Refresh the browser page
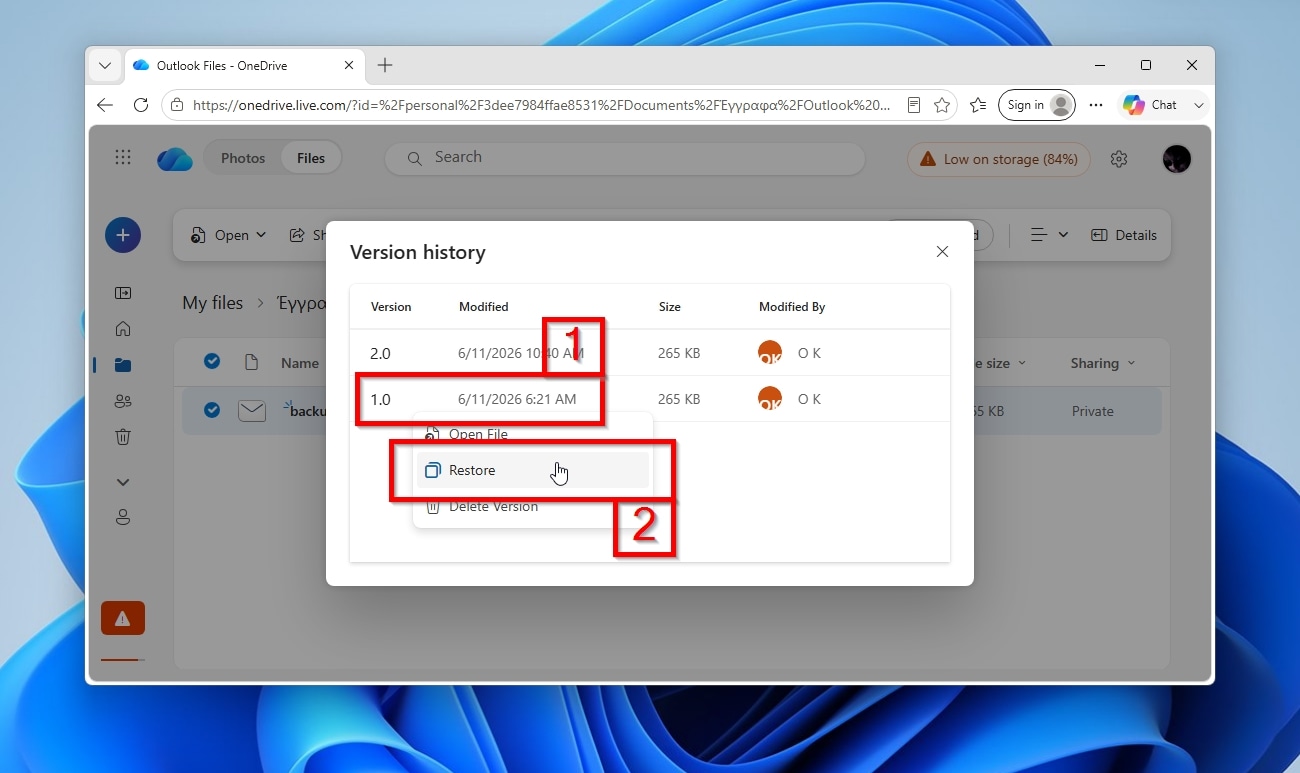This screenshot has height=773, width=1300. [x=141, y=105]
